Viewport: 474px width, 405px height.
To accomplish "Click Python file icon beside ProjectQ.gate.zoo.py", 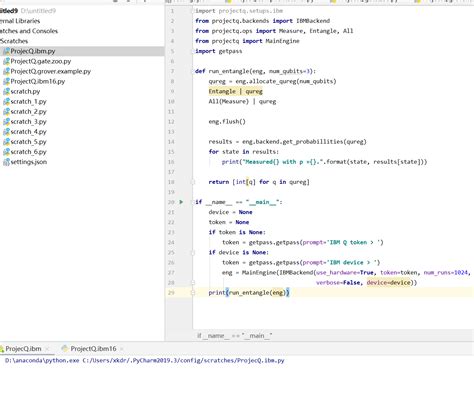I will tap(6, 61).
